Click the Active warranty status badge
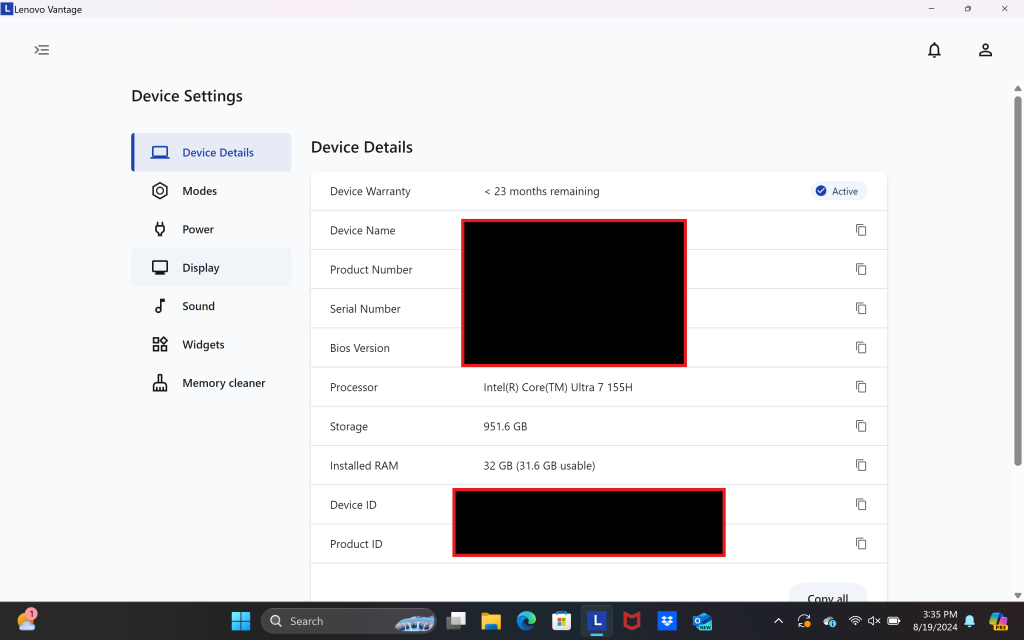Viewport: 1024px width, 640px height. click(x=839, y=191)
